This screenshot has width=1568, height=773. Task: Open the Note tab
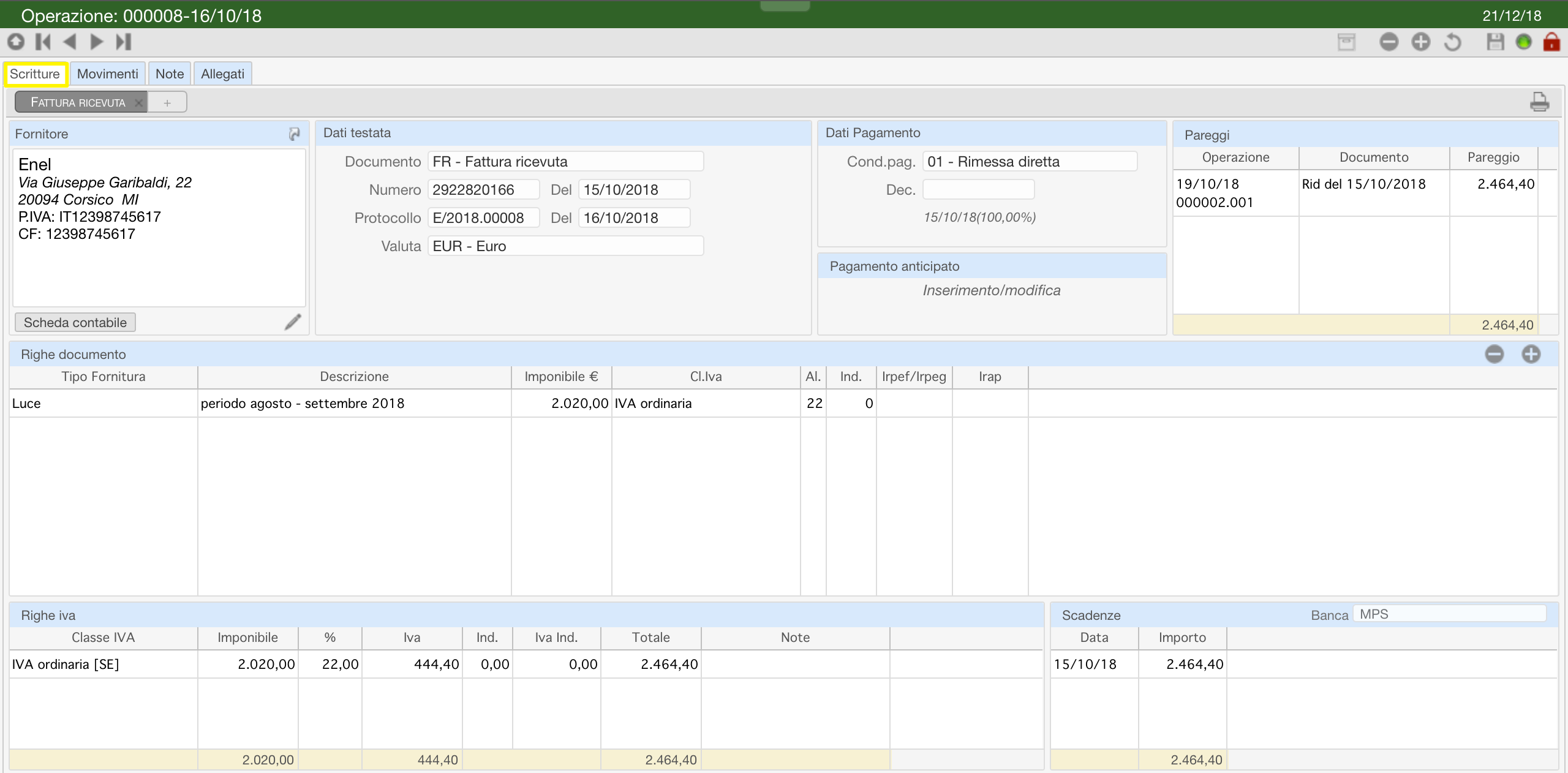tap(170, 74)
